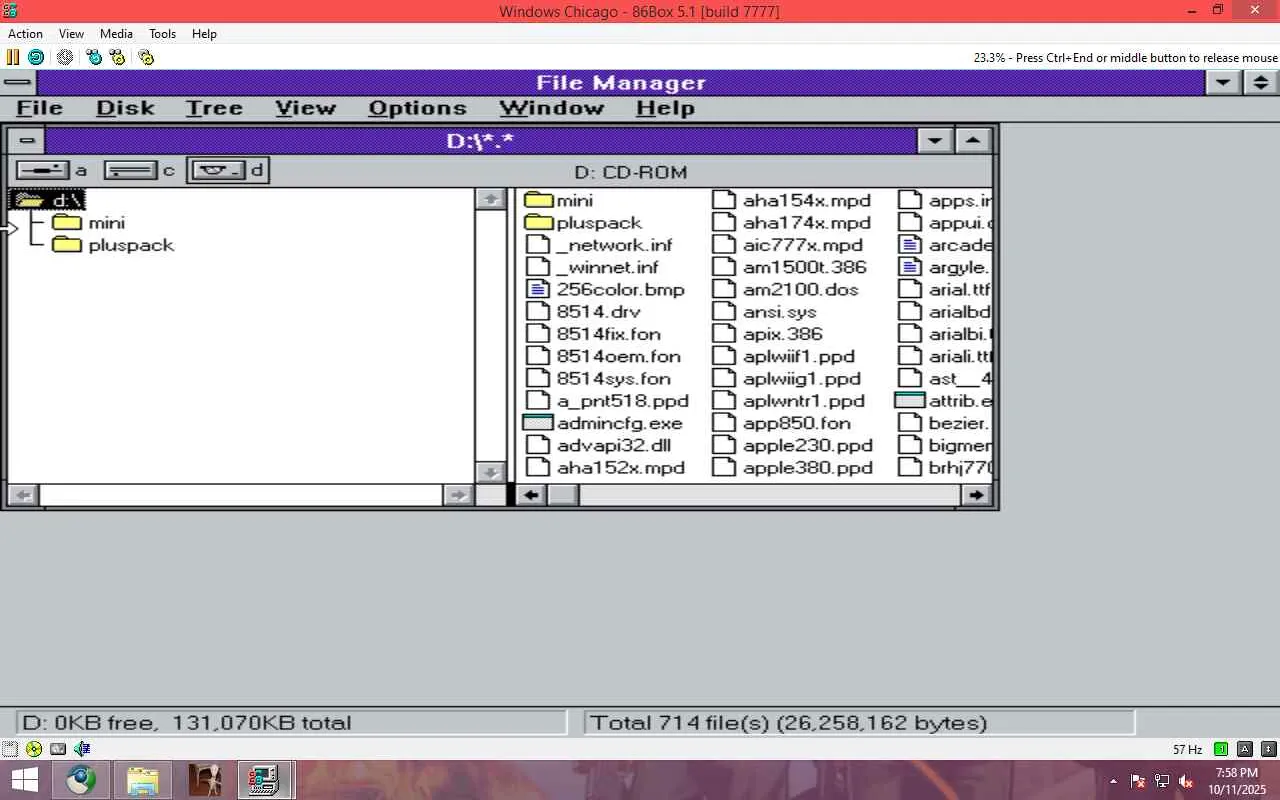1280x800 pixels.
Task: Click the file list horizontal scroll thumb
Action: point(563,495)
